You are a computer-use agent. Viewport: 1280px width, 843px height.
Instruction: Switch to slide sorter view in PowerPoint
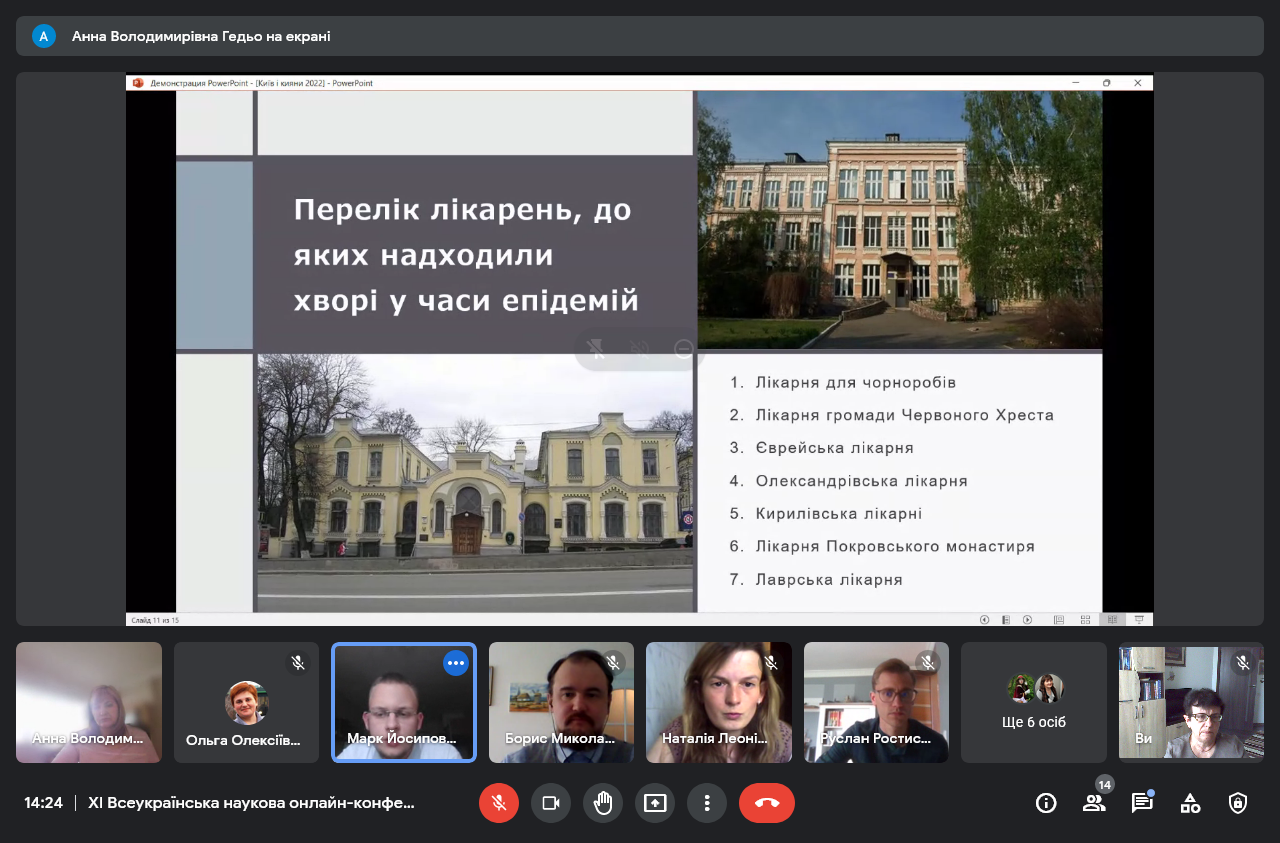point(1085,620)
